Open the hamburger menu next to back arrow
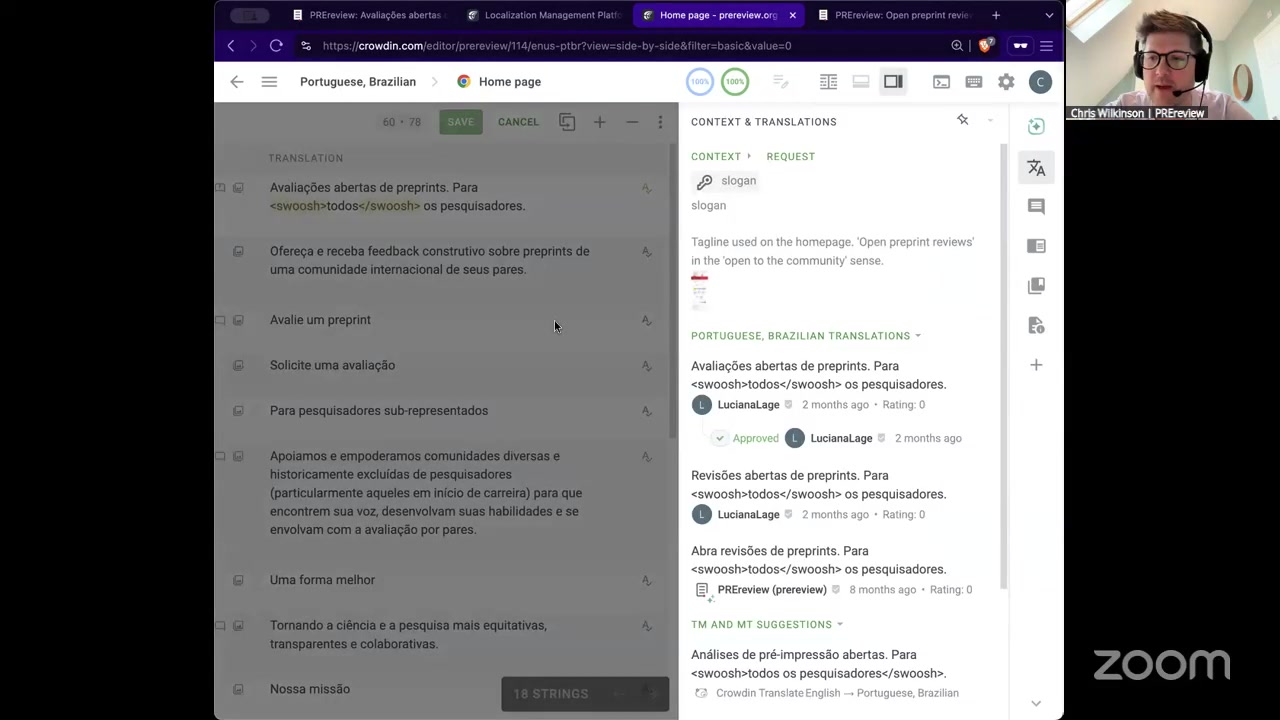1280x720 pixels. click(269, 82)
